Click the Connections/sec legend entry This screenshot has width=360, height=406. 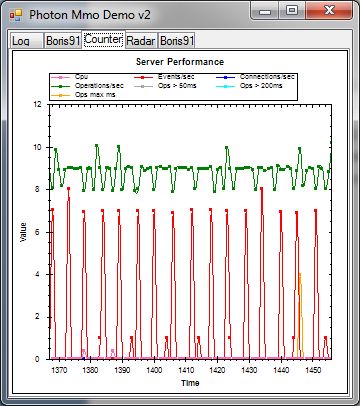pyautogui.click(x=255, y=77)
